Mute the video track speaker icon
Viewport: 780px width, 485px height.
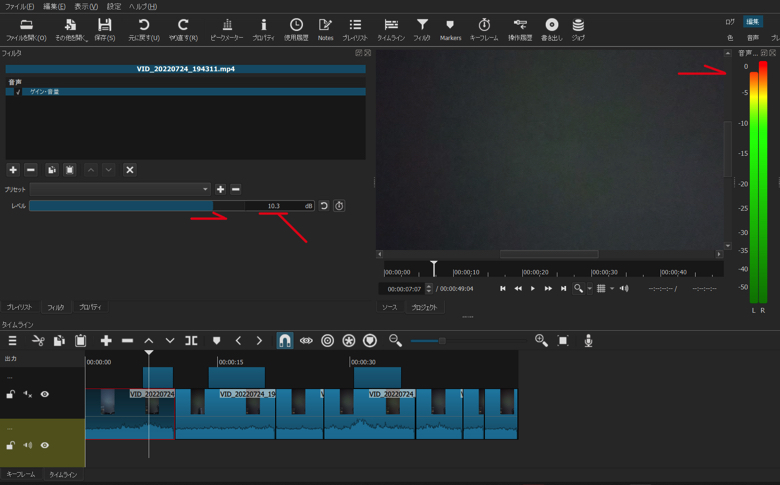pos(27,394)
